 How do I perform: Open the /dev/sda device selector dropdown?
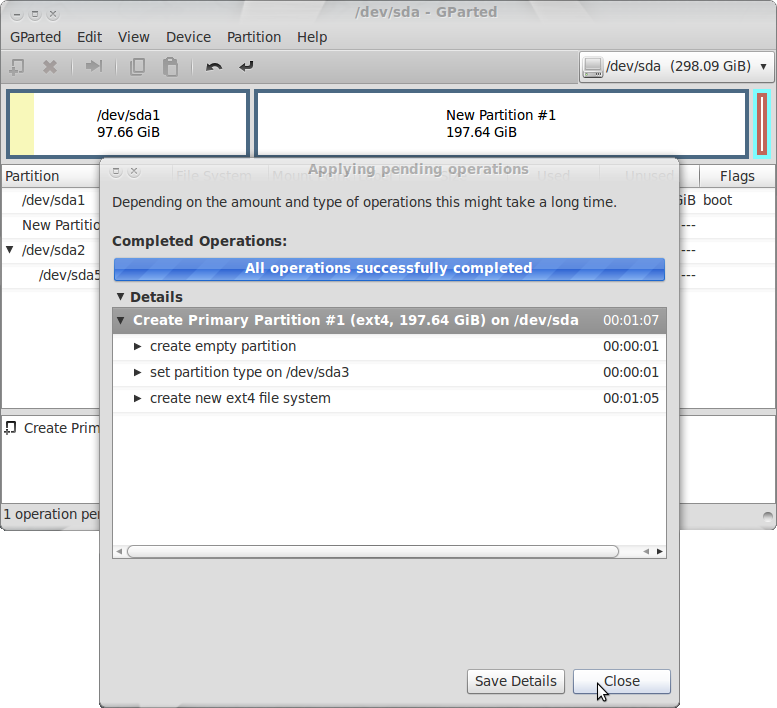[x=676, y=66]
